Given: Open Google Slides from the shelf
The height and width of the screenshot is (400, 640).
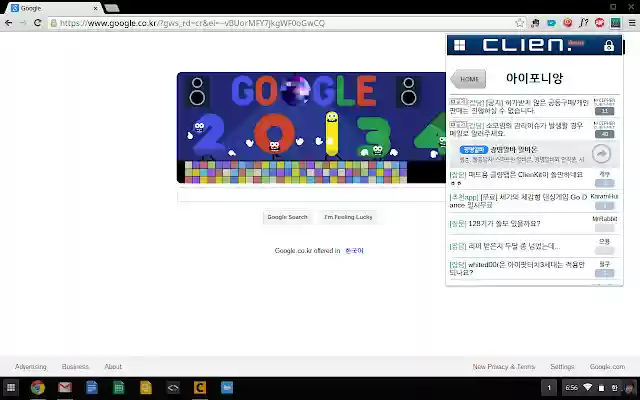Looking at the screenshot, I should tap(146, 387).
